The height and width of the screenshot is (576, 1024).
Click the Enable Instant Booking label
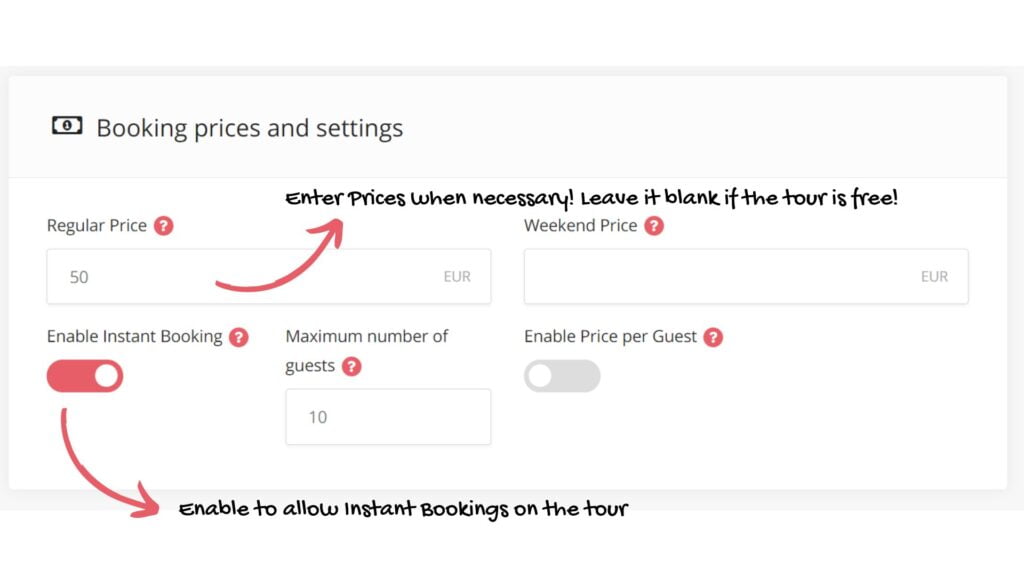(135, 336)
